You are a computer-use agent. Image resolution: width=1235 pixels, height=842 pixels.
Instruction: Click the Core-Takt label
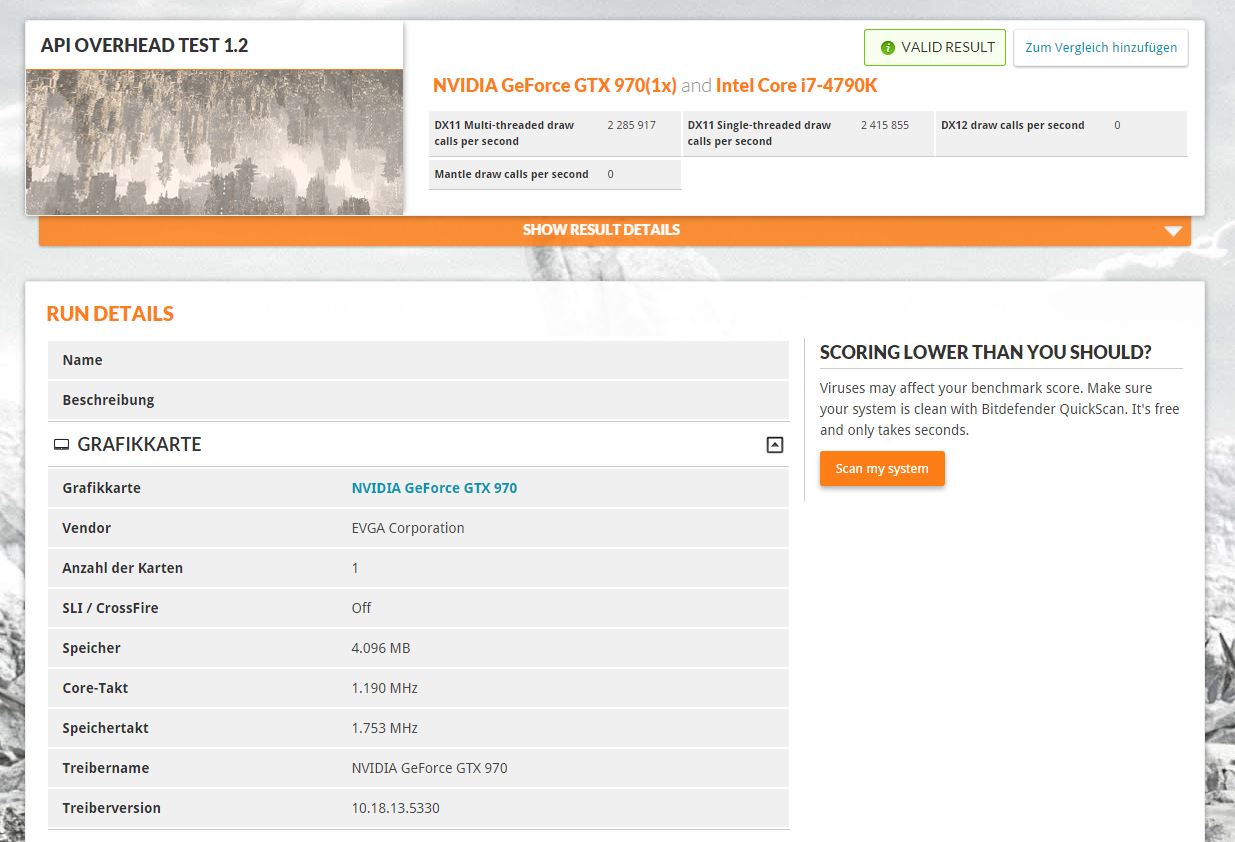(x=95, y=688)
